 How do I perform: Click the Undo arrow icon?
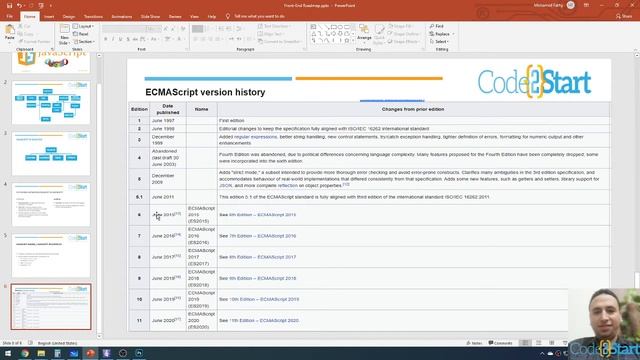click(x=19, y=6)
